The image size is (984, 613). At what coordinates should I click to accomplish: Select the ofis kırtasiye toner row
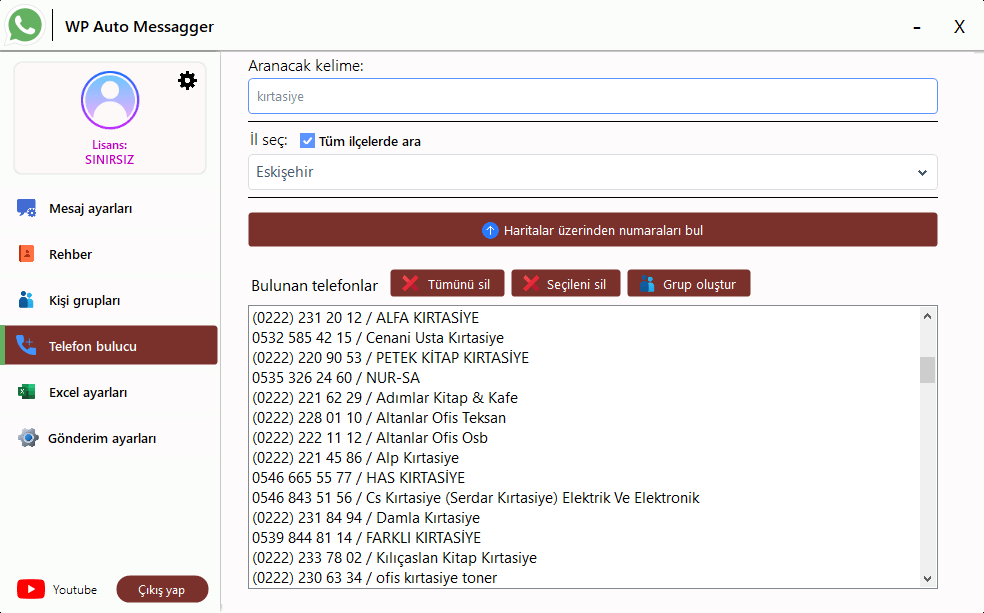584,578
